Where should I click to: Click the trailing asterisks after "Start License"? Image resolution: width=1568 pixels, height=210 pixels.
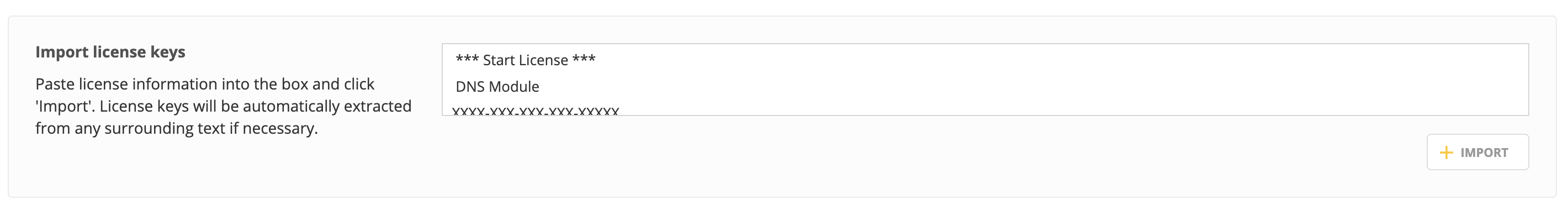point(584,59)
